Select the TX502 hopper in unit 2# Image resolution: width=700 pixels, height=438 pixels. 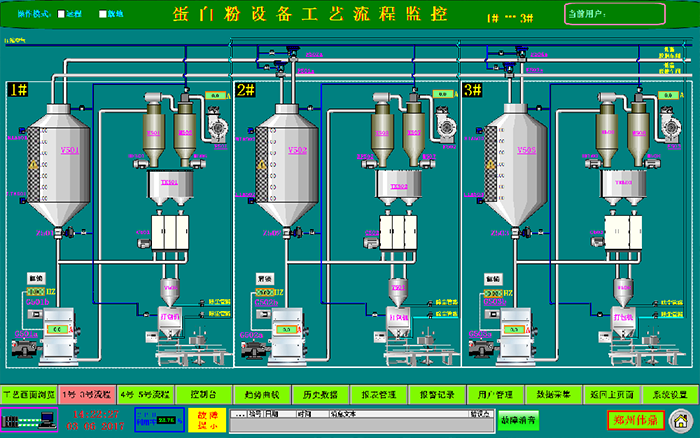(x=399, y=188)
